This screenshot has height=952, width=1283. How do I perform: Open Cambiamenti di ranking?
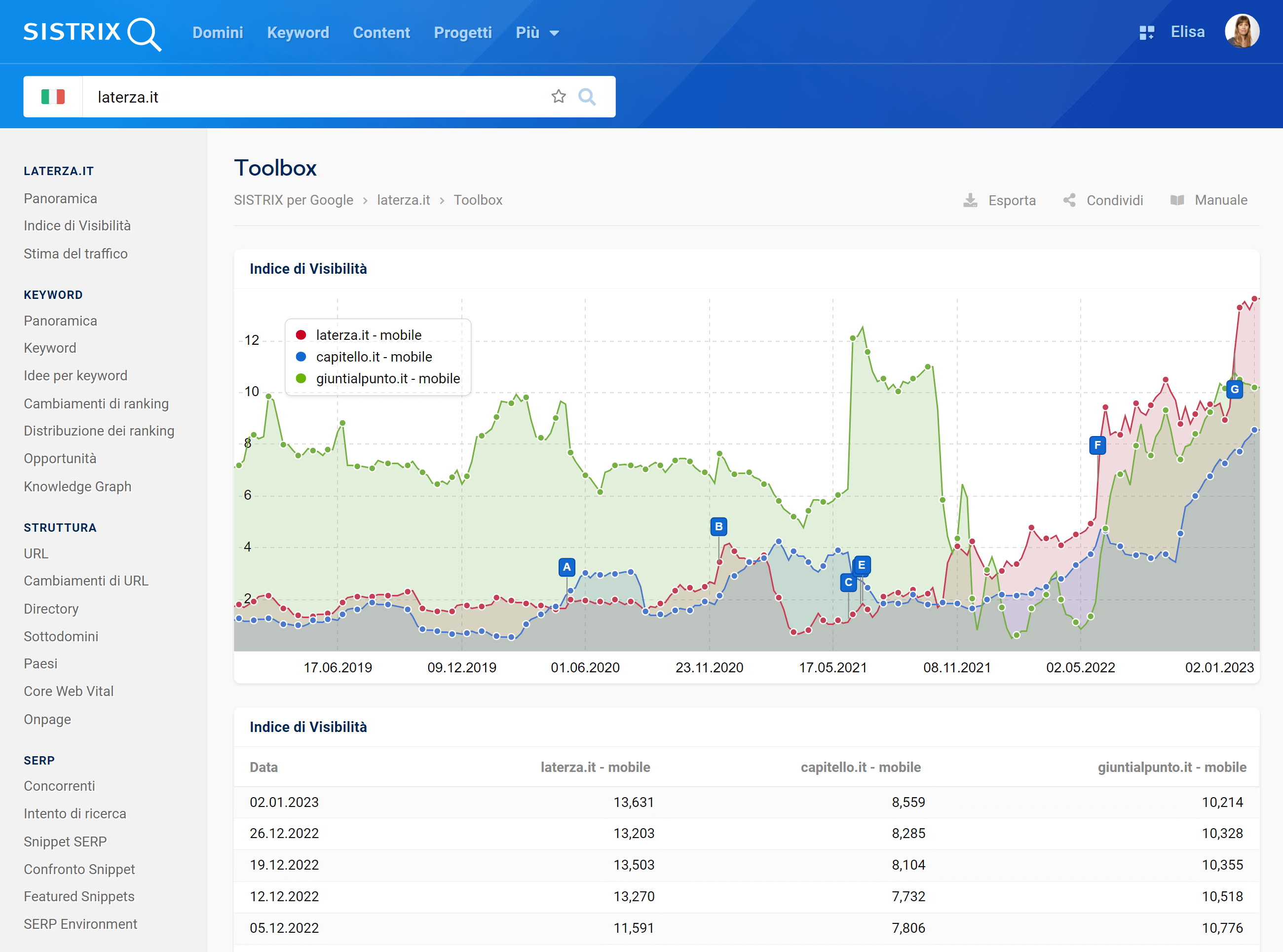(x=96, y=403)
